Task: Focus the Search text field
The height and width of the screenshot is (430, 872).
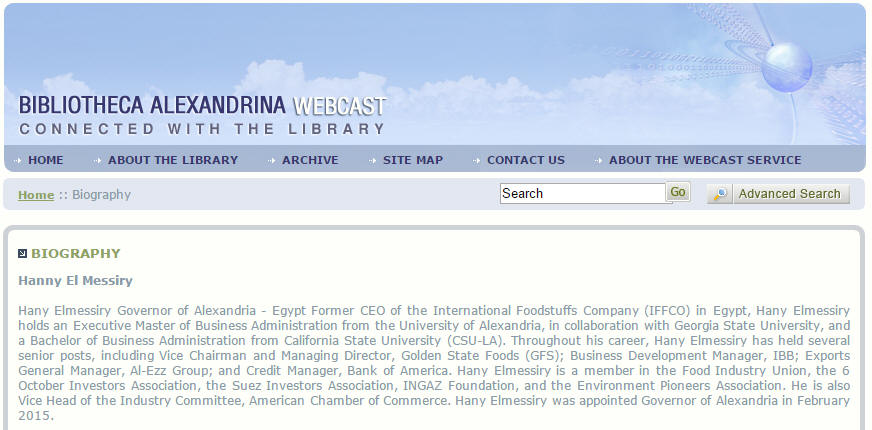Action: pos(582,194)
